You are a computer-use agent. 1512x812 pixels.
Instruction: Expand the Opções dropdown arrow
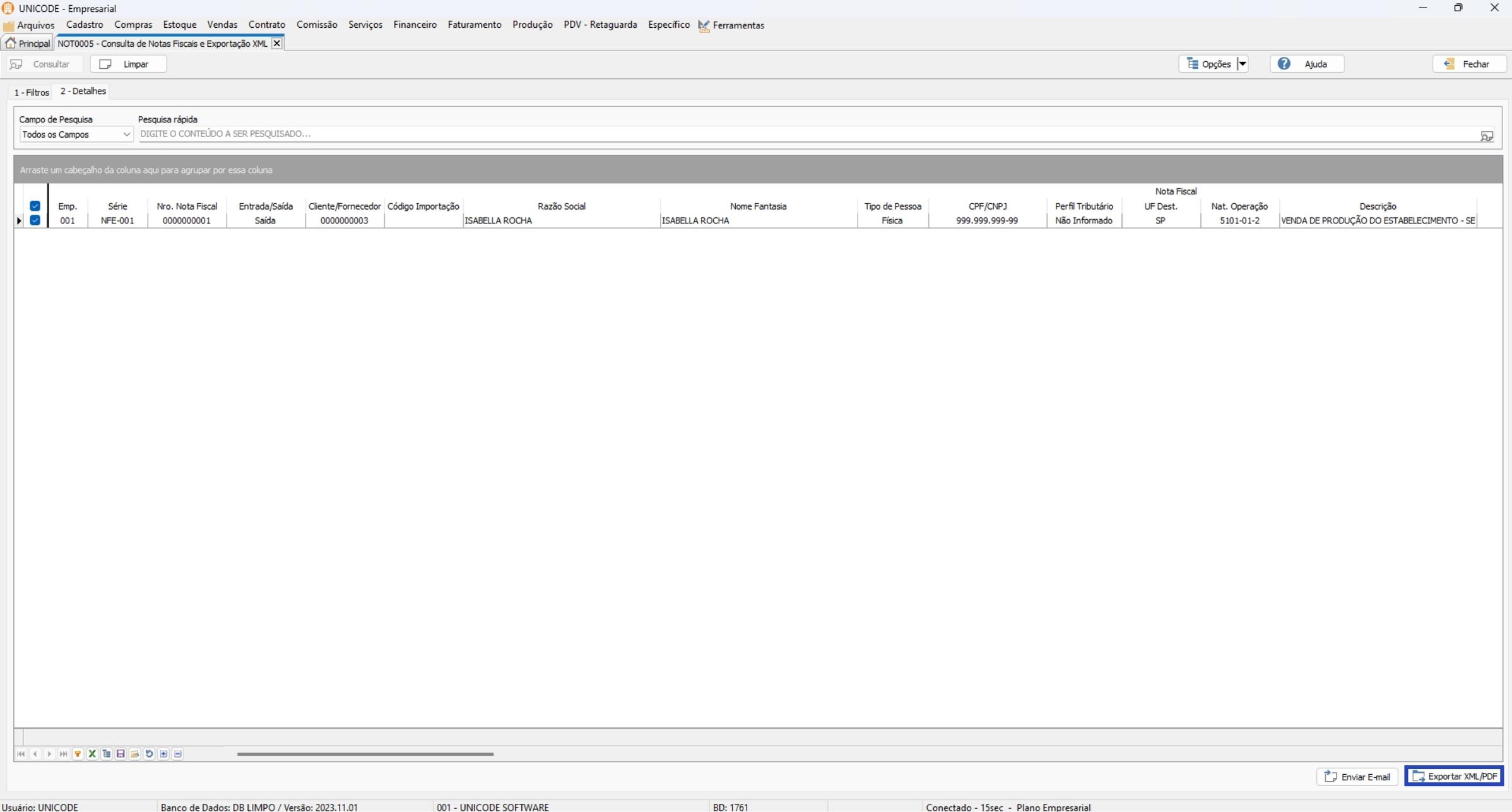tap(1242, 64)
